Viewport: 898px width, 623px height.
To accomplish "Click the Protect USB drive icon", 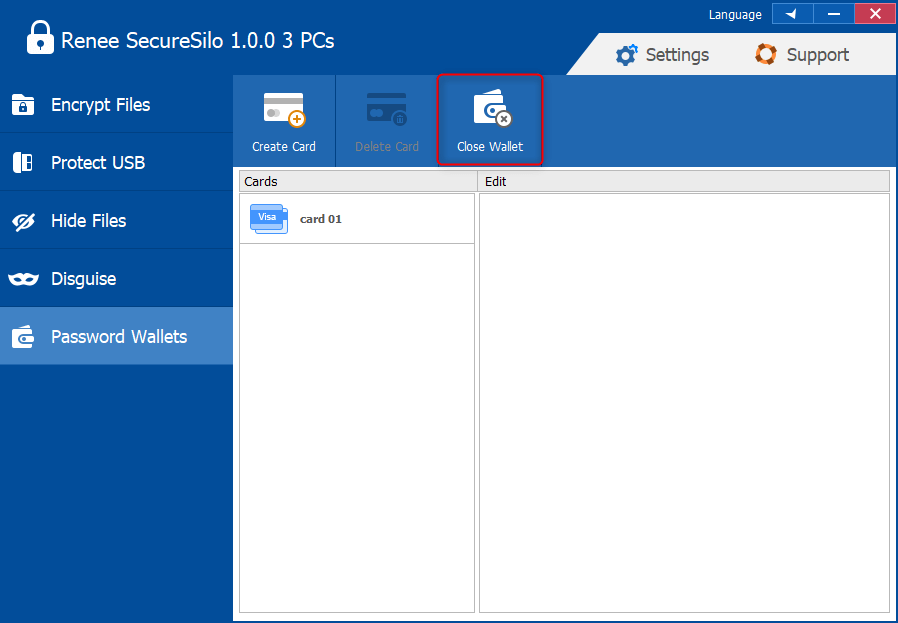I will 23,162.
